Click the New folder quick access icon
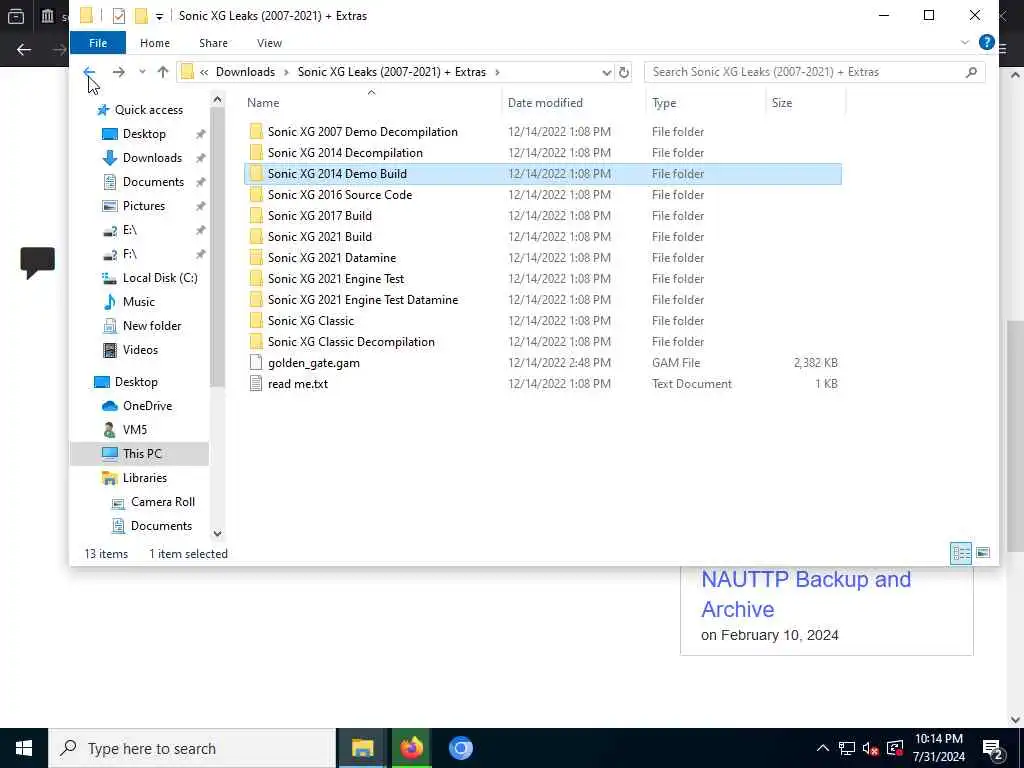The width and height of the screenshot is (1024, 768). [x=140, y=16]
